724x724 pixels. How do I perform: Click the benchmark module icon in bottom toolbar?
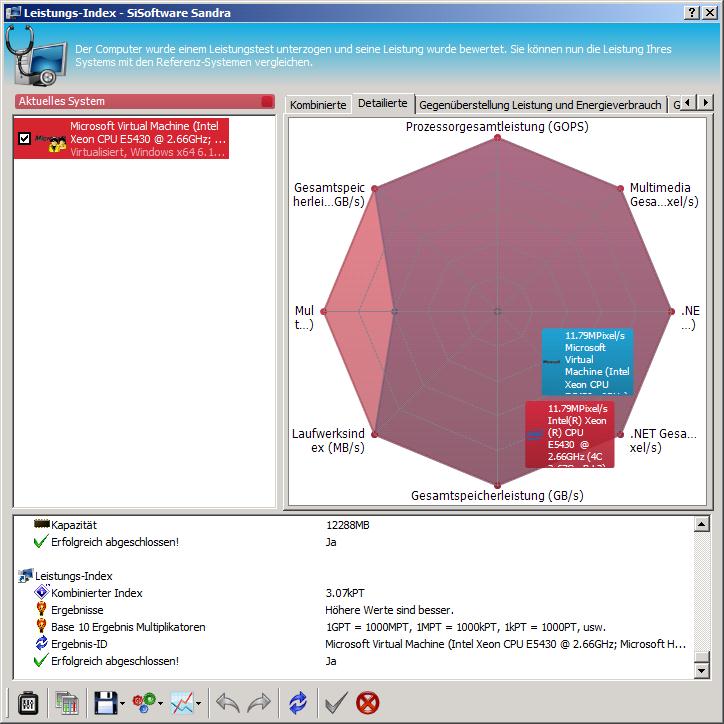click(x=28, y=703)
